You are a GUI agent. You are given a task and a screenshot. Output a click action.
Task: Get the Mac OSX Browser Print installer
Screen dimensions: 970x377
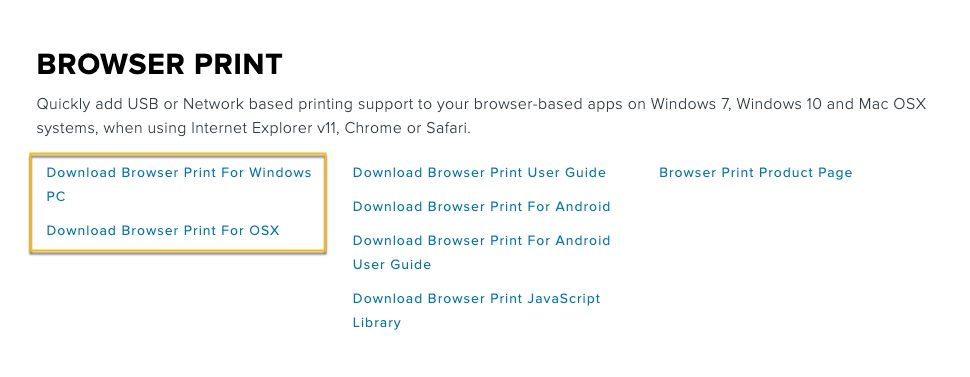pyautogui.click(x=163, y=231)
